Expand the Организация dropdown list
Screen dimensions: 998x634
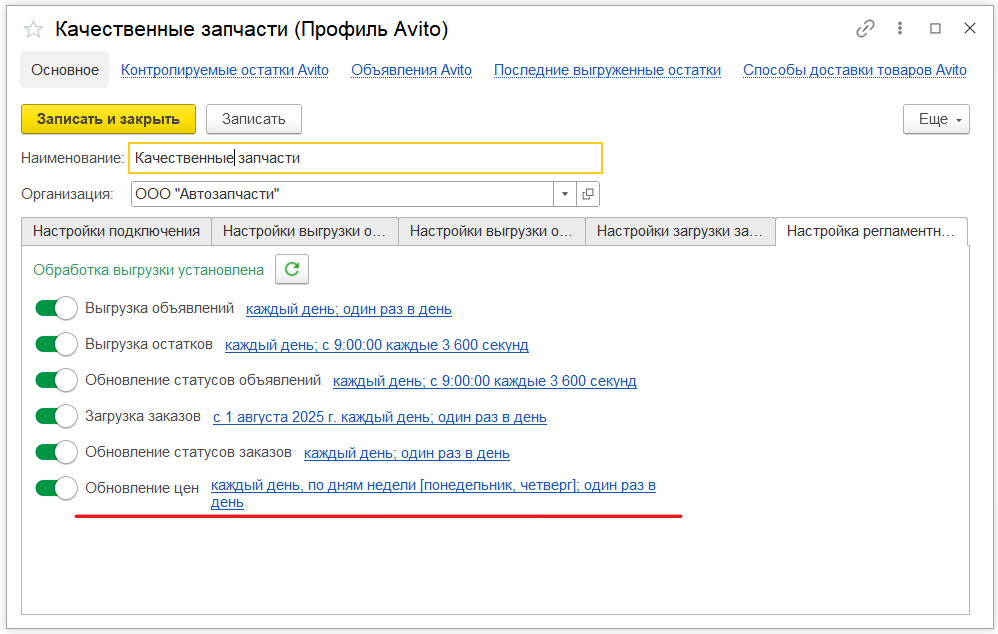564,194
